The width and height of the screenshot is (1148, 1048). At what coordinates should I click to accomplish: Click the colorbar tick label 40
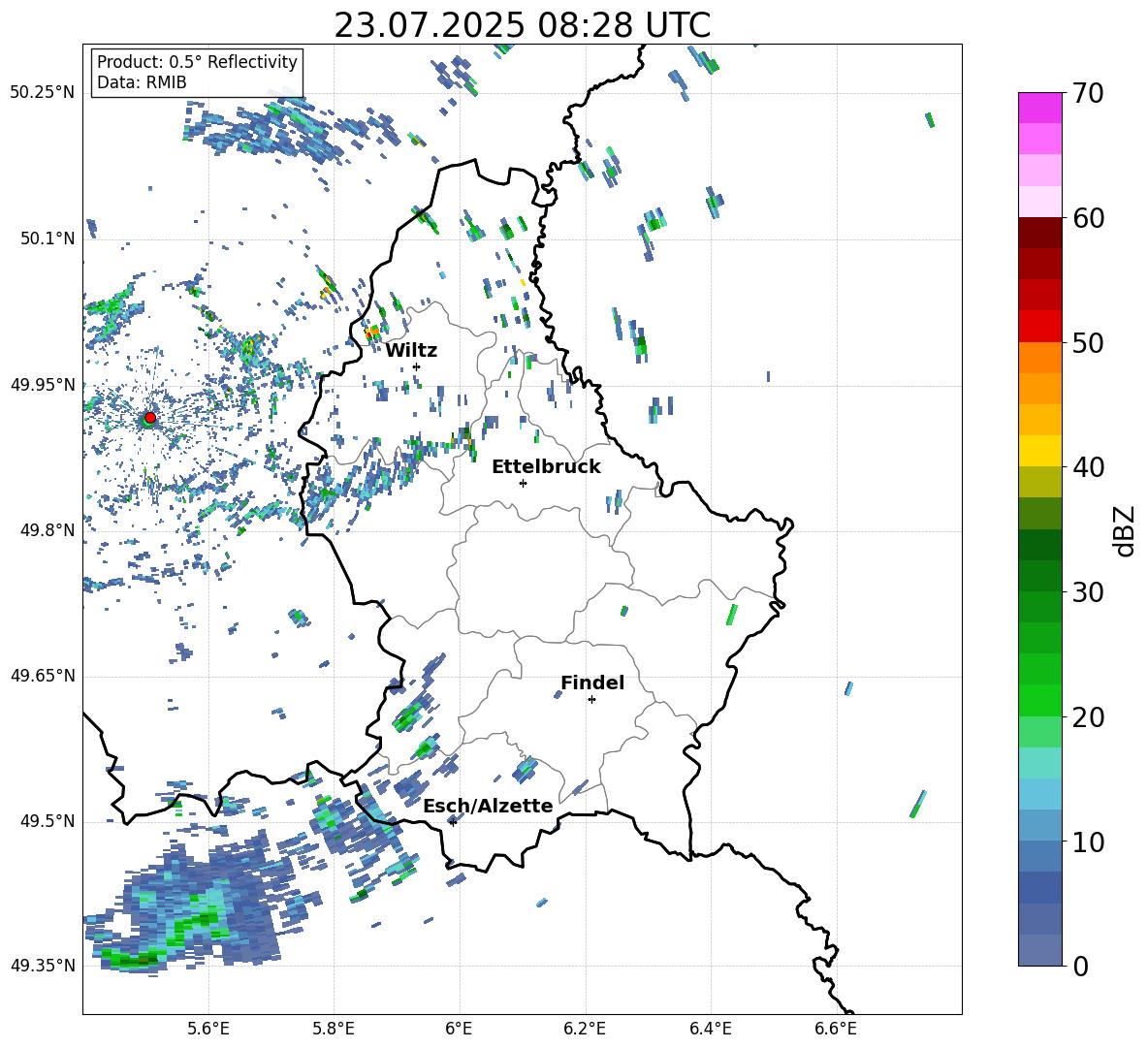[x=1088, y=467]
